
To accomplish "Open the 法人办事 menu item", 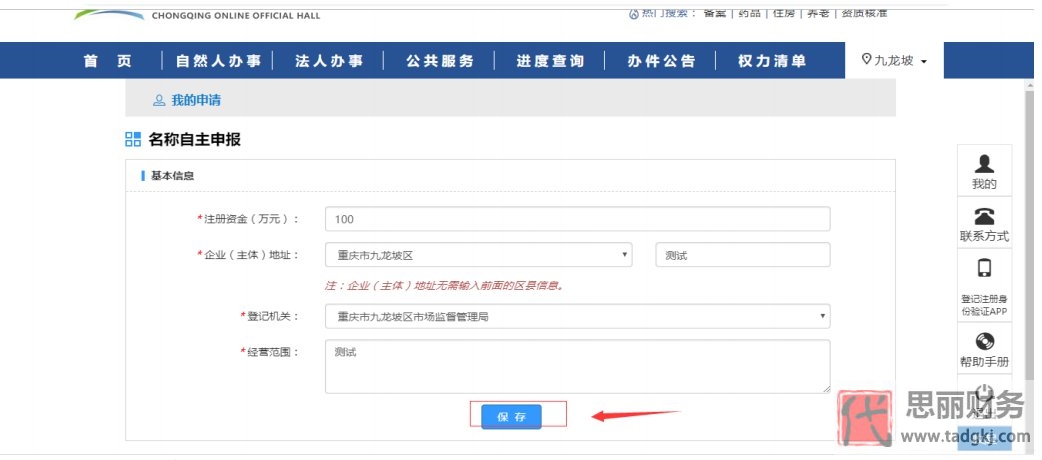I will tap(329, 61).
